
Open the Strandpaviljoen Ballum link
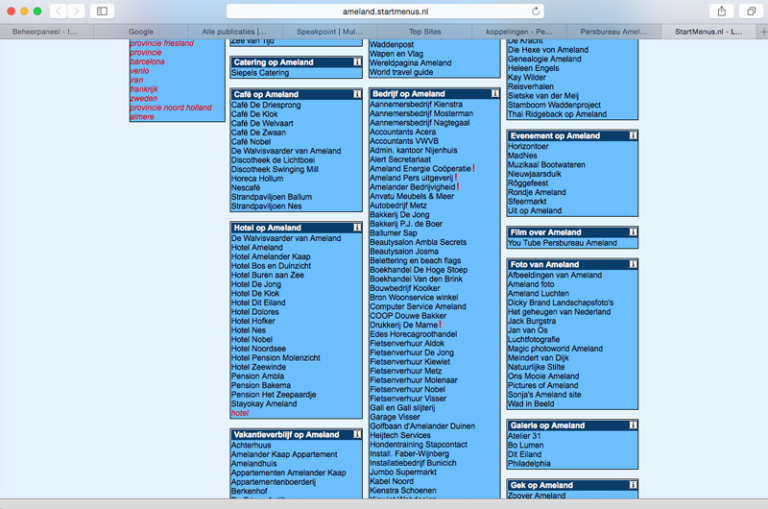[x=271, y=197]
